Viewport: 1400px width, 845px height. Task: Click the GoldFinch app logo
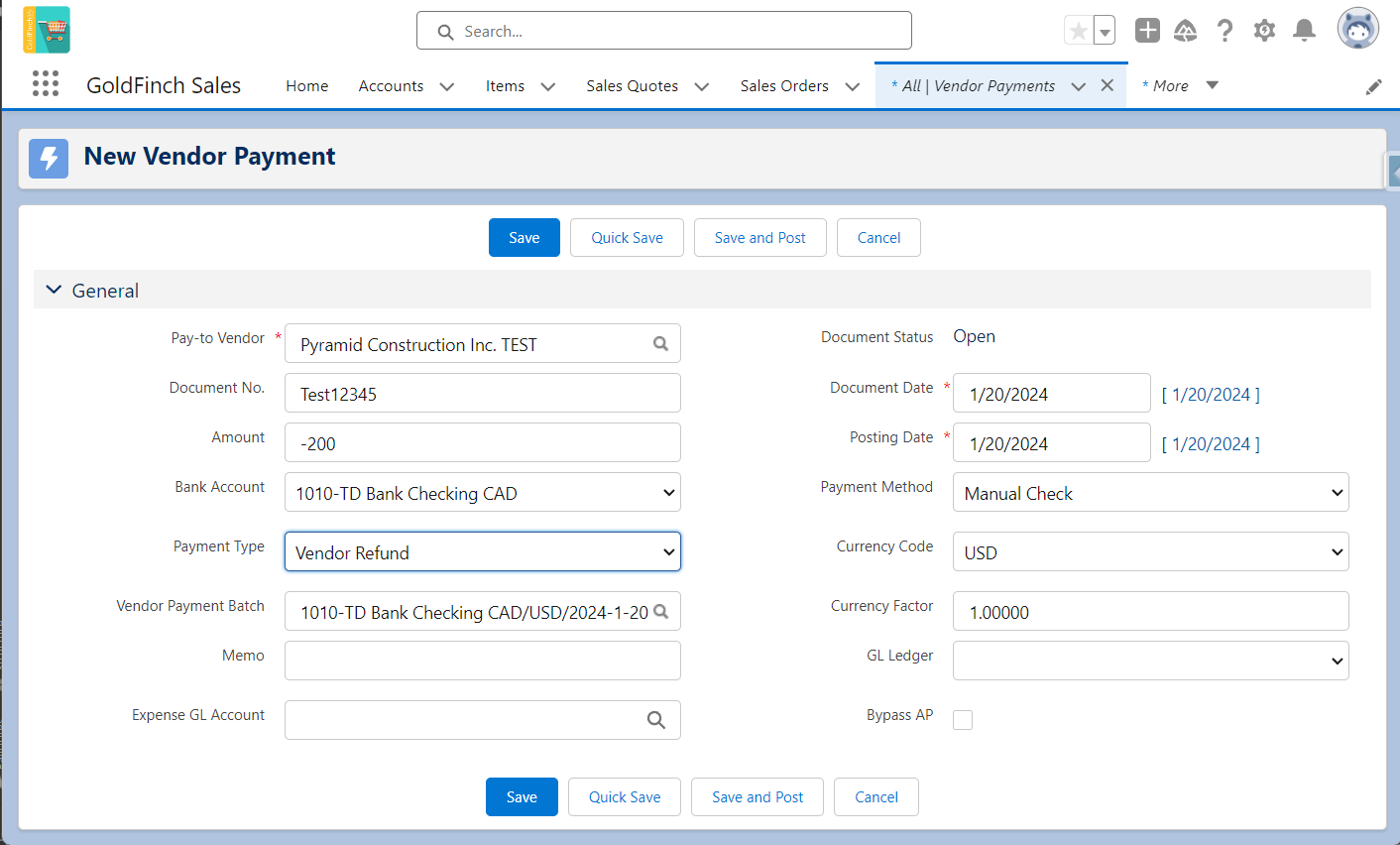pyautogui.click(x=47, y=30)
